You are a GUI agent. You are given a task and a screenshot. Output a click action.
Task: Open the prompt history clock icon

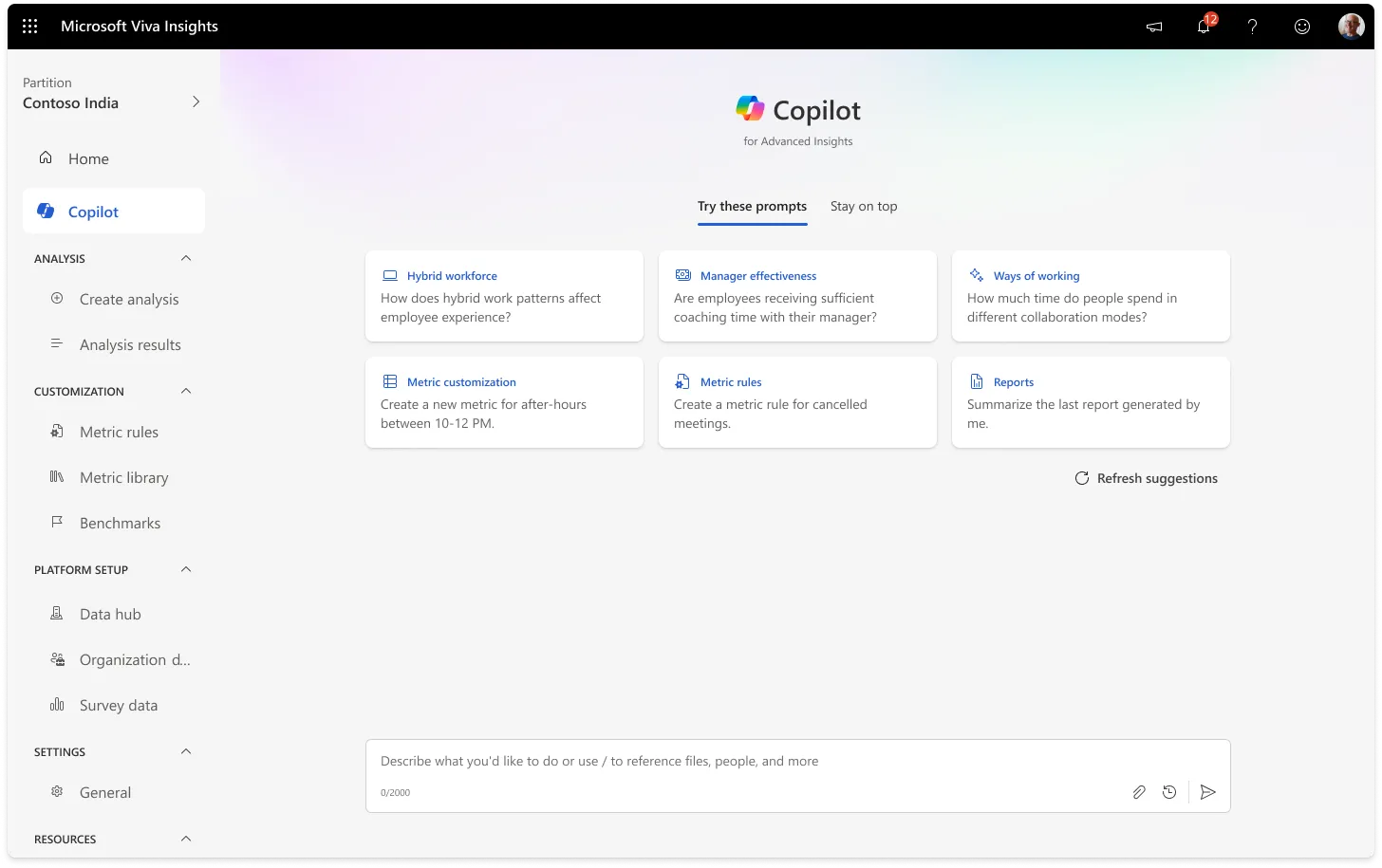pyautogui.click(x=1169, y=792)
